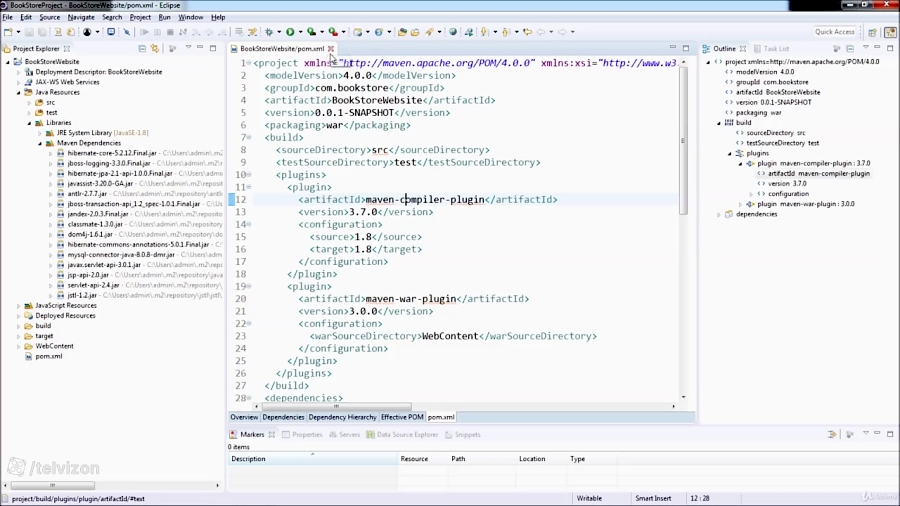The image size is (900, 506).
Task: Select the WebContent folder in Project Explorer
Action: tap(54, 347)
